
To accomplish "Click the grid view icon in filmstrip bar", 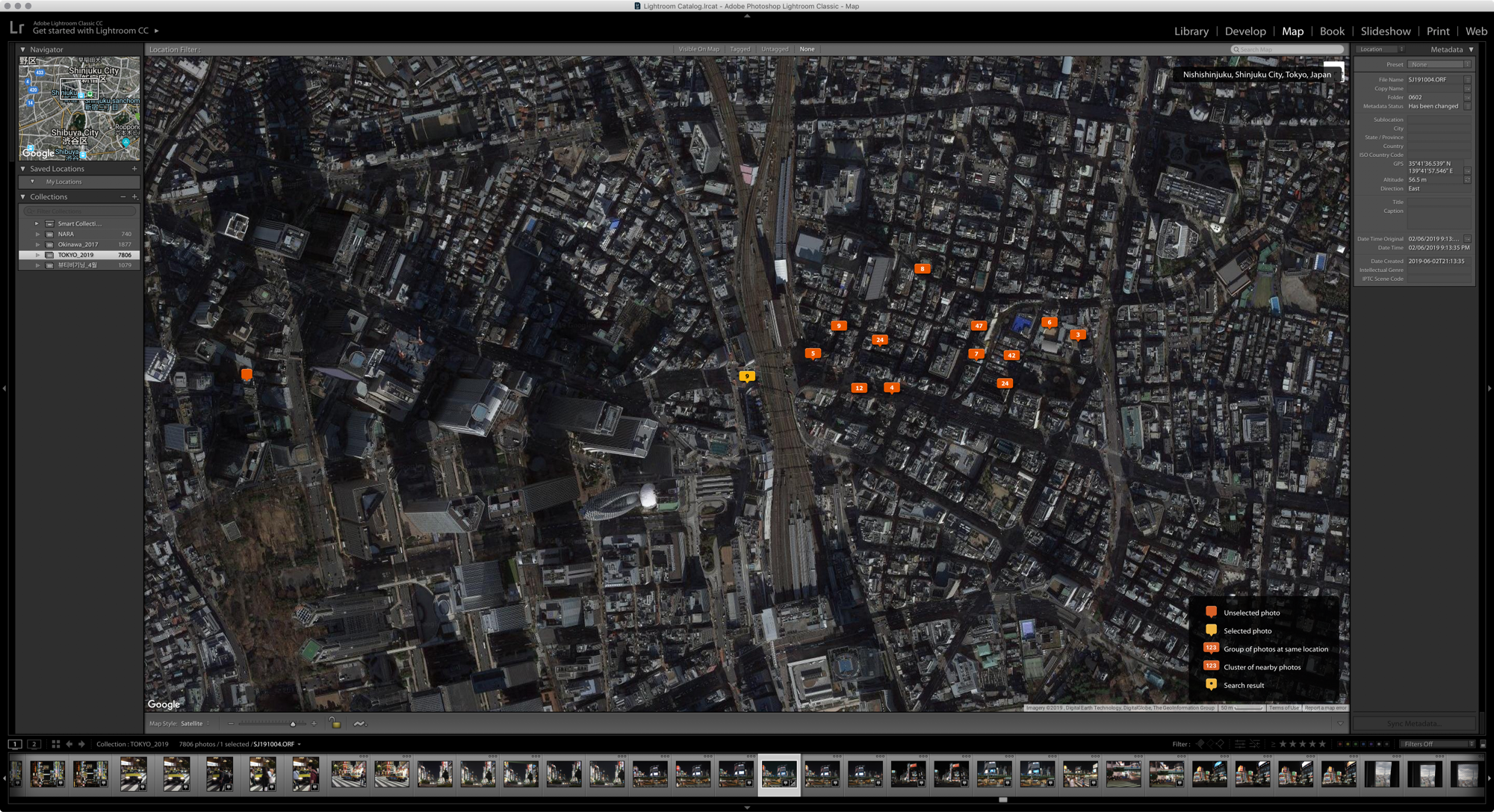I will pyautogui.click(x=56, y=744).
